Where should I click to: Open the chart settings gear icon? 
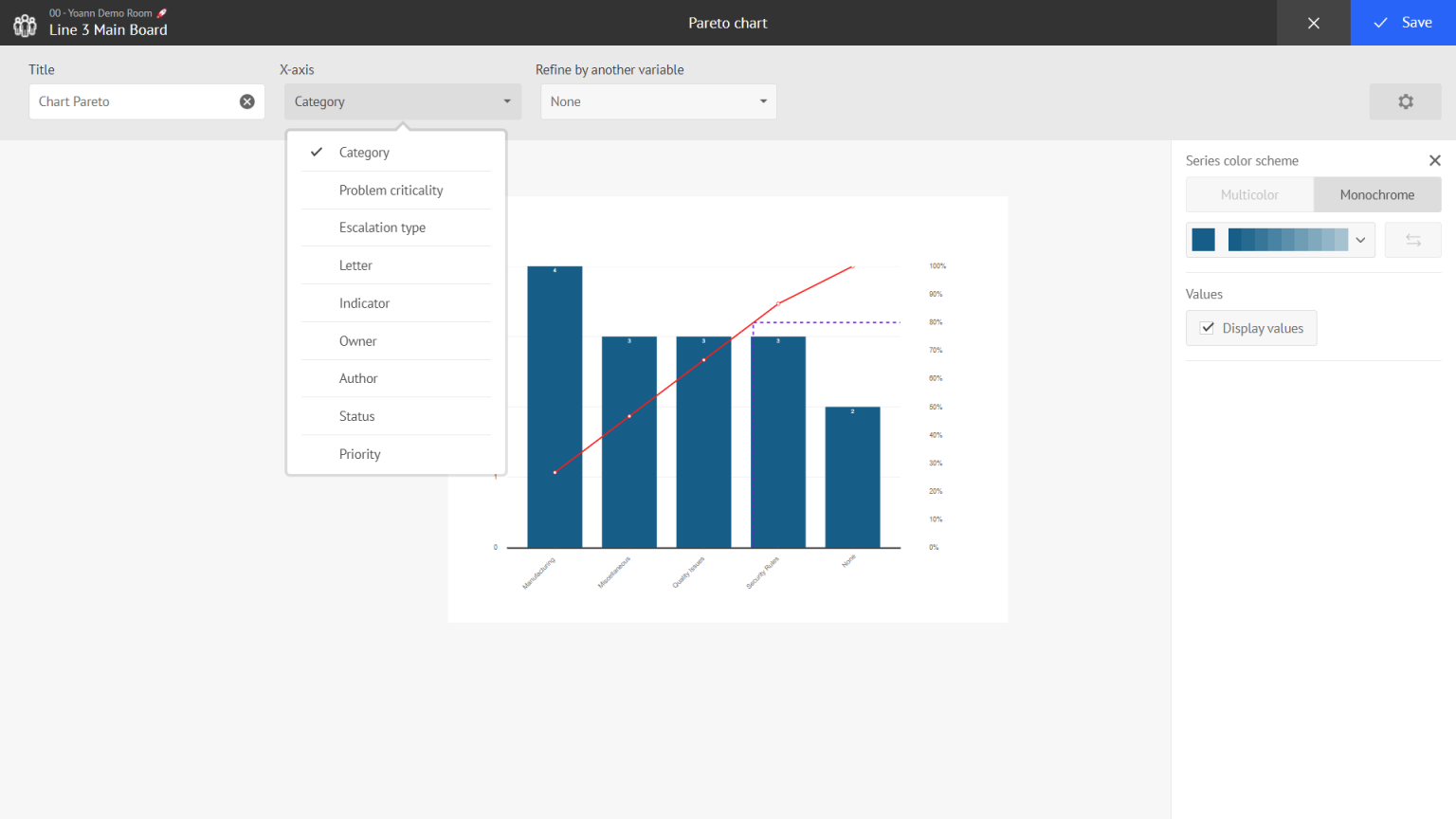(1406, 101)
